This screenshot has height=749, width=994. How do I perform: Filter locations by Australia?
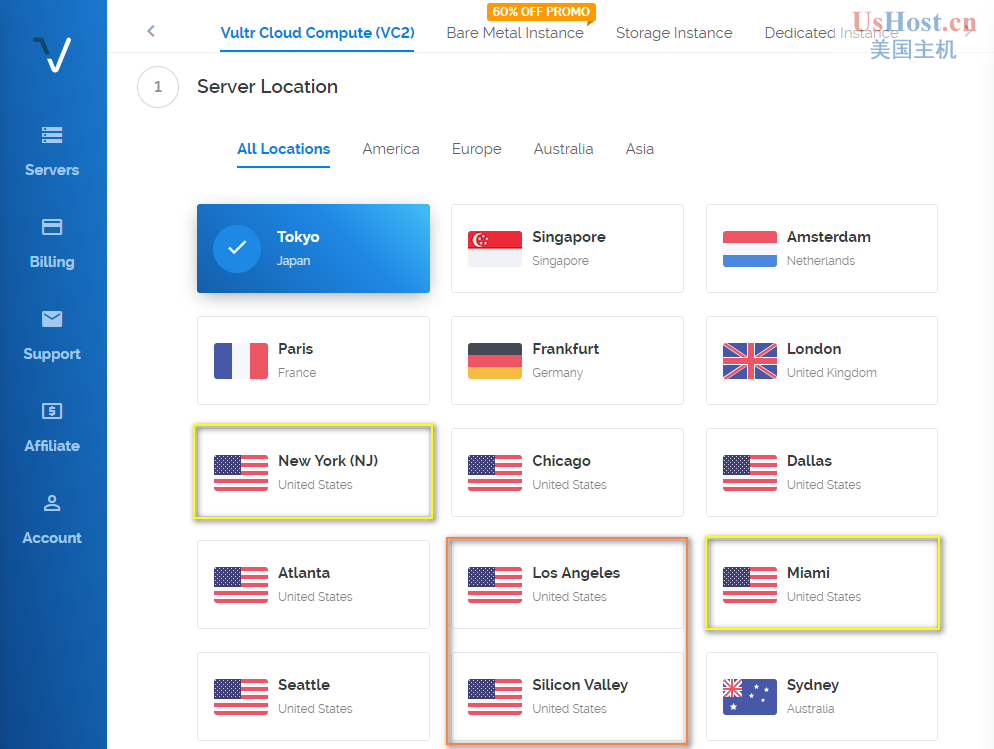[564, 149]
